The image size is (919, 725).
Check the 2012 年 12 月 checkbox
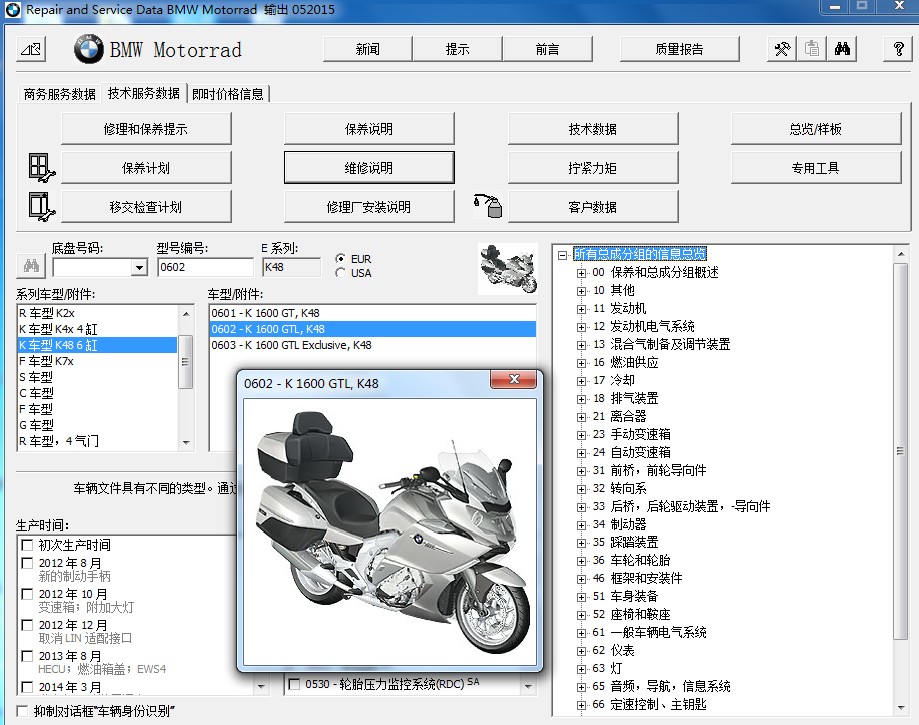27,625
